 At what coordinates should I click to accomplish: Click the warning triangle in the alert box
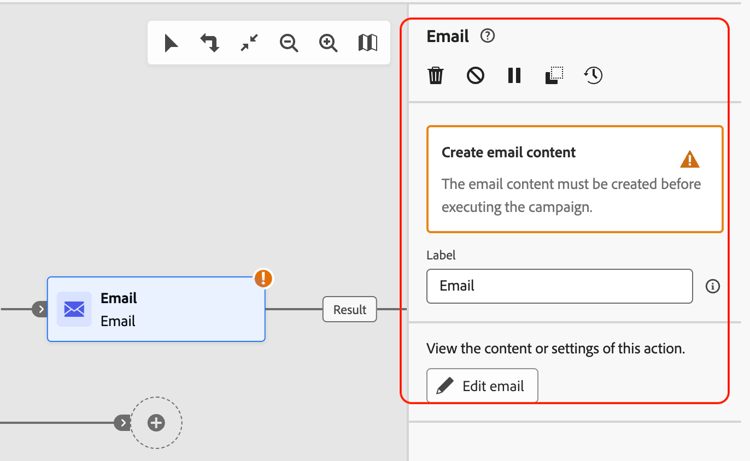[690, 160]
